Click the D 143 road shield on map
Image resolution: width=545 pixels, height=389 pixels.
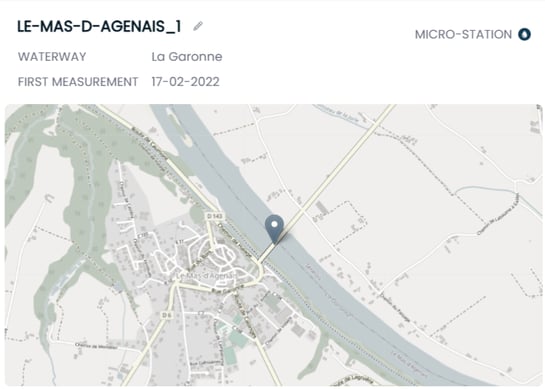[214, 216]
